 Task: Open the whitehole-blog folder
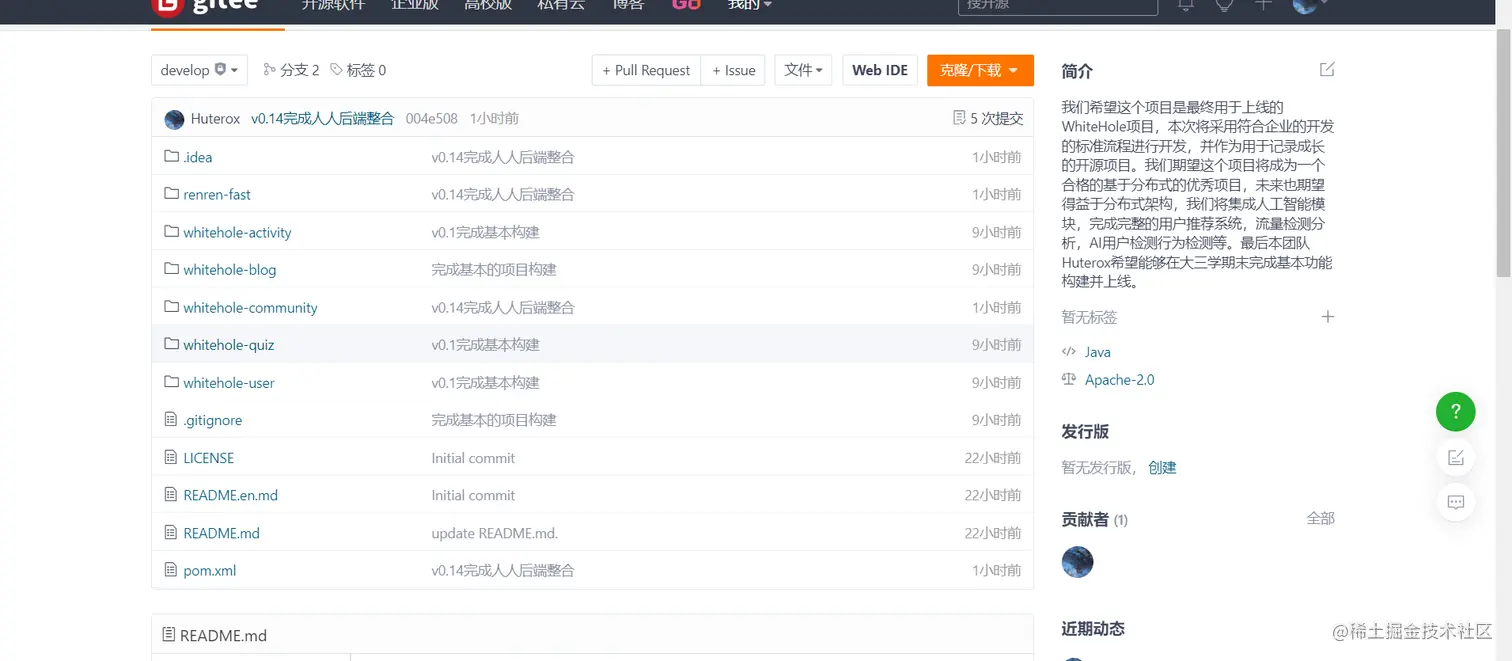229,269
